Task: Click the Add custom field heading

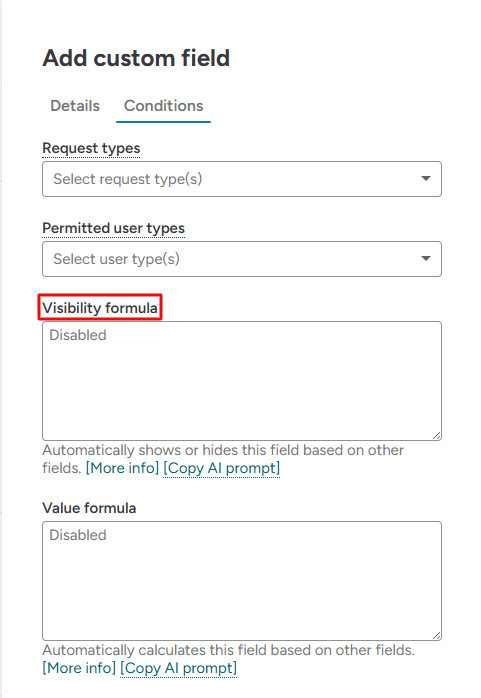Action: coord(136,58)
